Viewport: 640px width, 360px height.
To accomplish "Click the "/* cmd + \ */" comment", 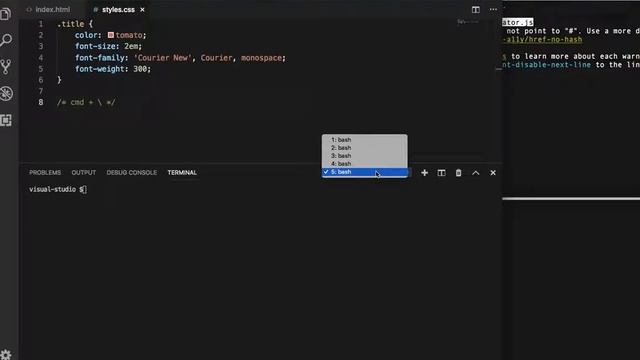I will (86, 102).
